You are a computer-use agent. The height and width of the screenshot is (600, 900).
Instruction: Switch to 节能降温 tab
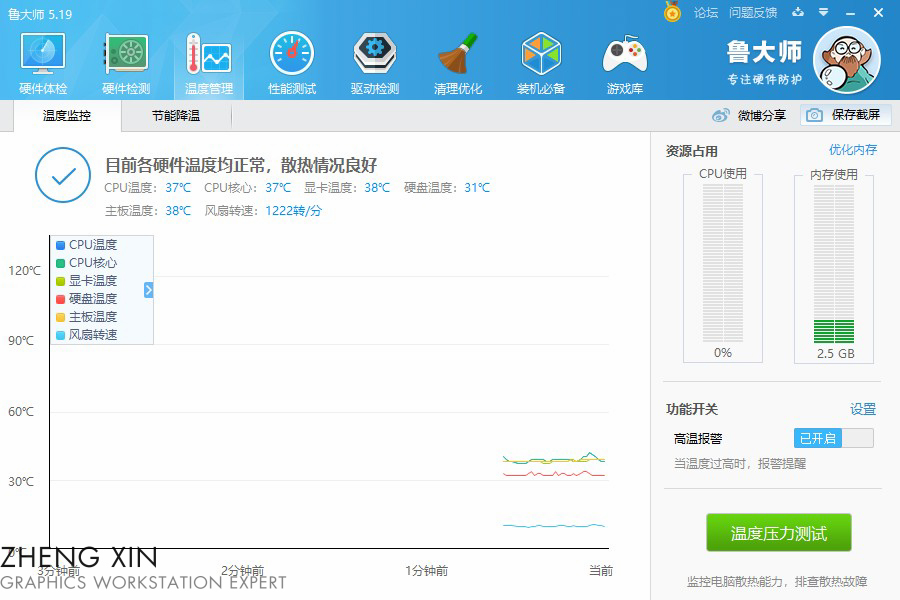pyautogui.click(x=176, y=116)
